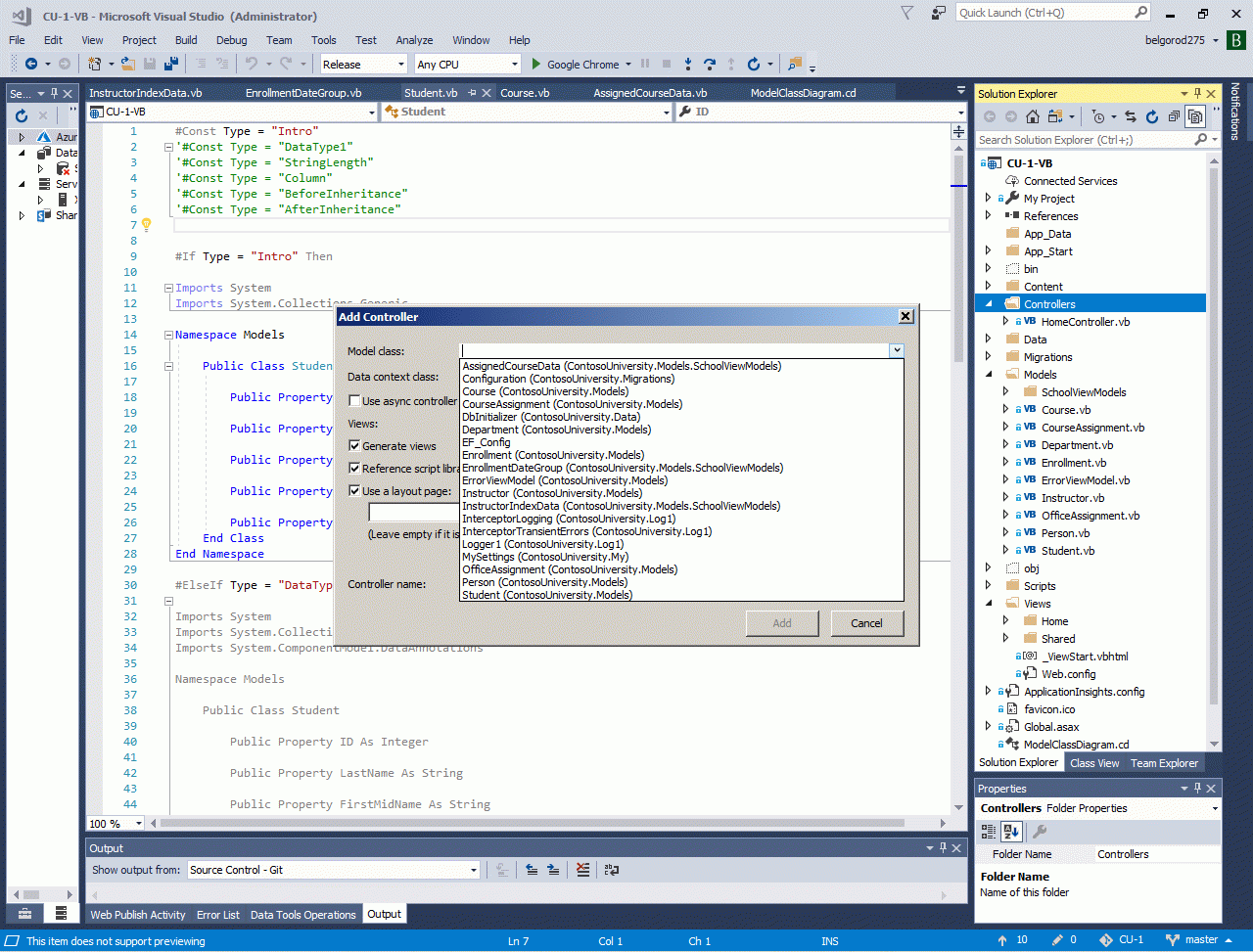Click the Open File toolbar icon
Screen dimensions: 1253x952
(x=128, y=64)
